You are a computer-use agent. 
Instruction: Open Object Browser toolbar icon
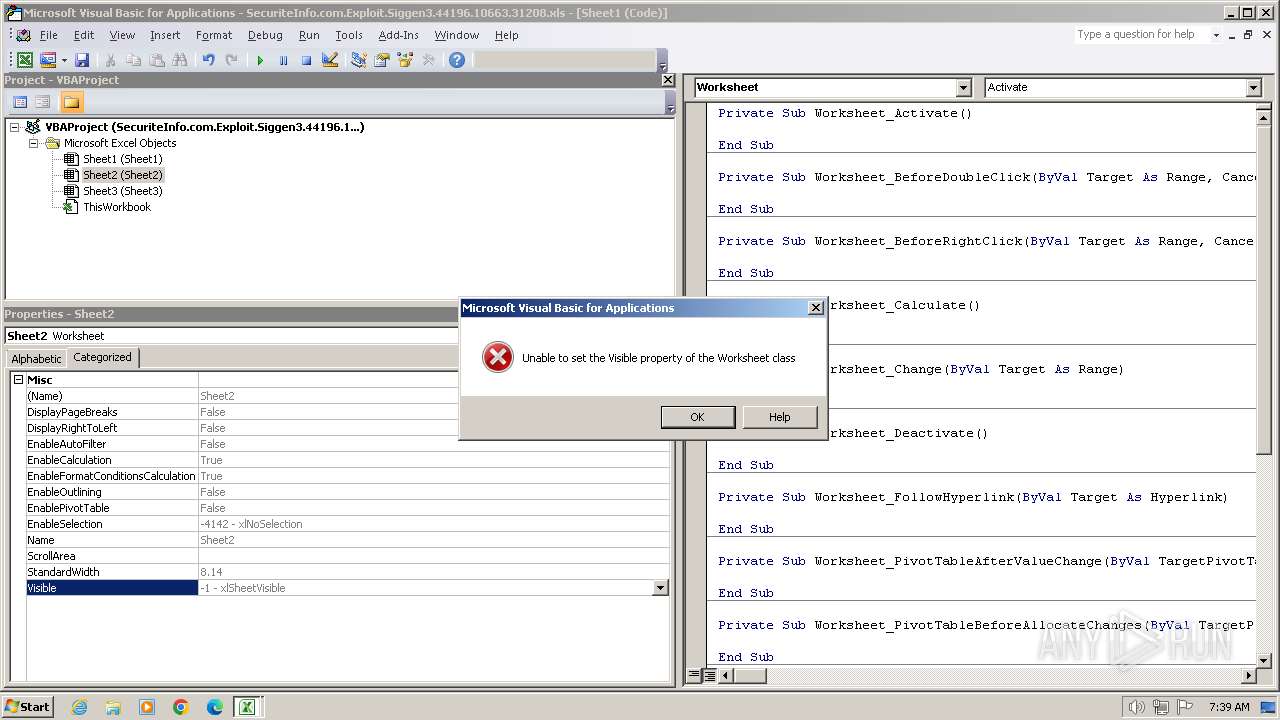[405, 60]
